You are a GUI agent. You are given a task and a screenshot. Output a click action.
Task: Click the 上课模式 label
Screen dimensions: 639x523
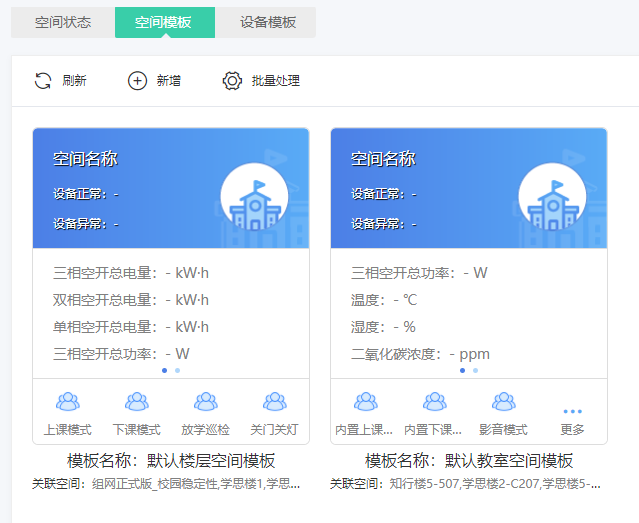[68, 430]
